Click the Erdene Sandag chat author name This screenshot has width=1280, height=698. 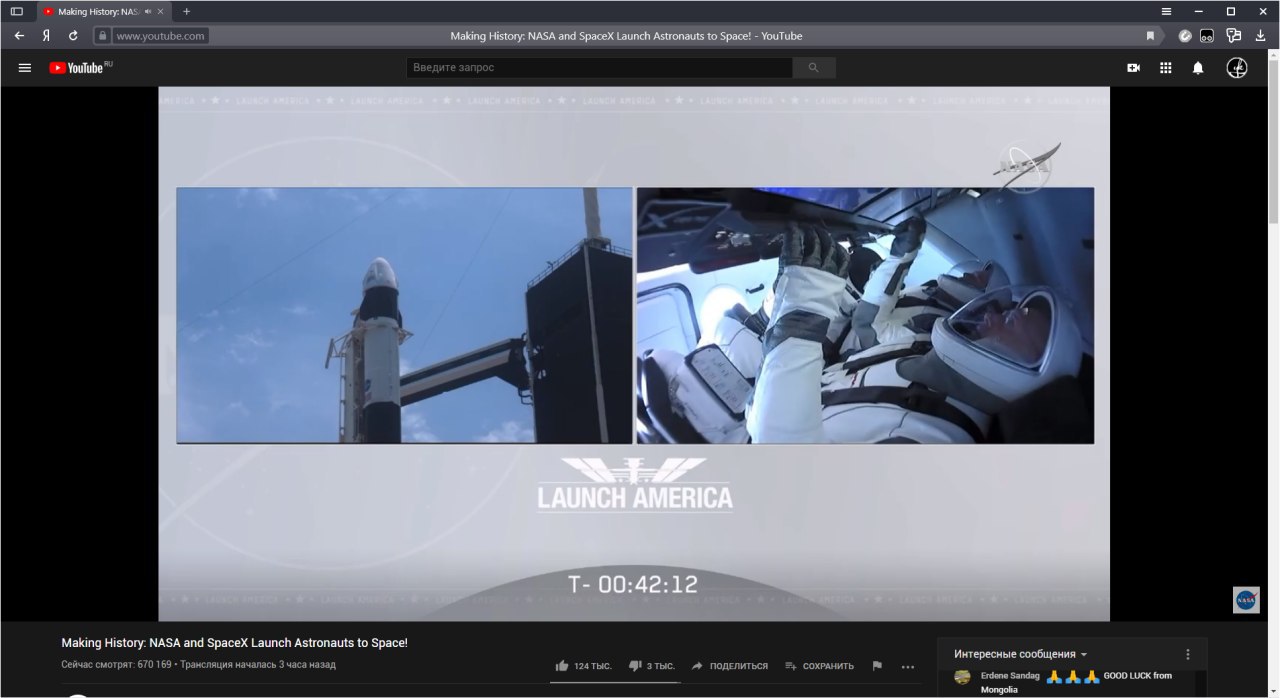click(x=1010, y=676)
